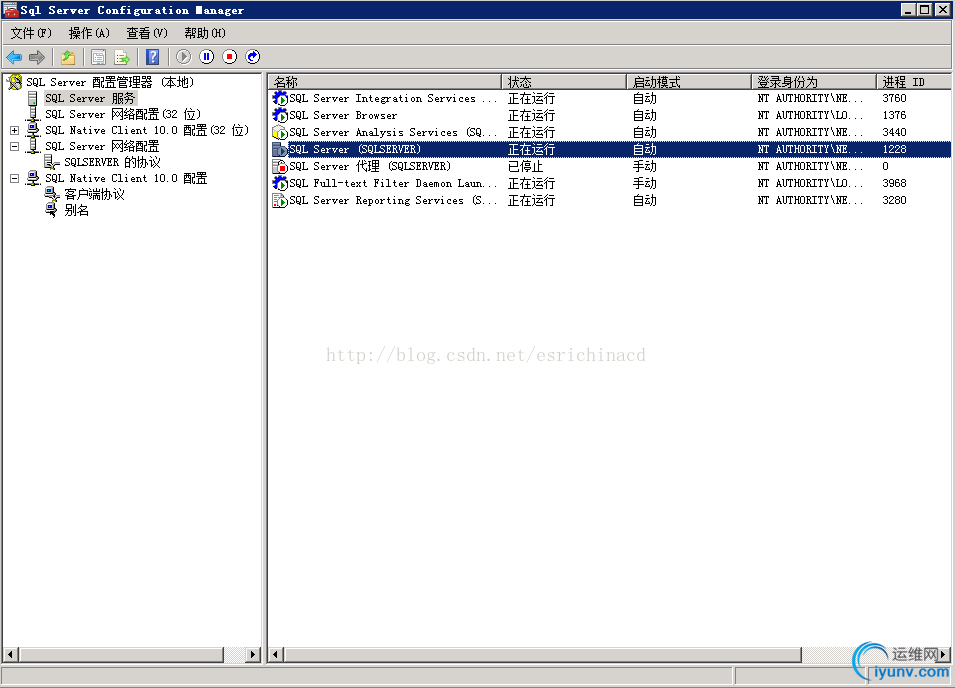Click the Integration Services row icon
The height and width of the screenshot is (688, 955).
pos(280,99)
